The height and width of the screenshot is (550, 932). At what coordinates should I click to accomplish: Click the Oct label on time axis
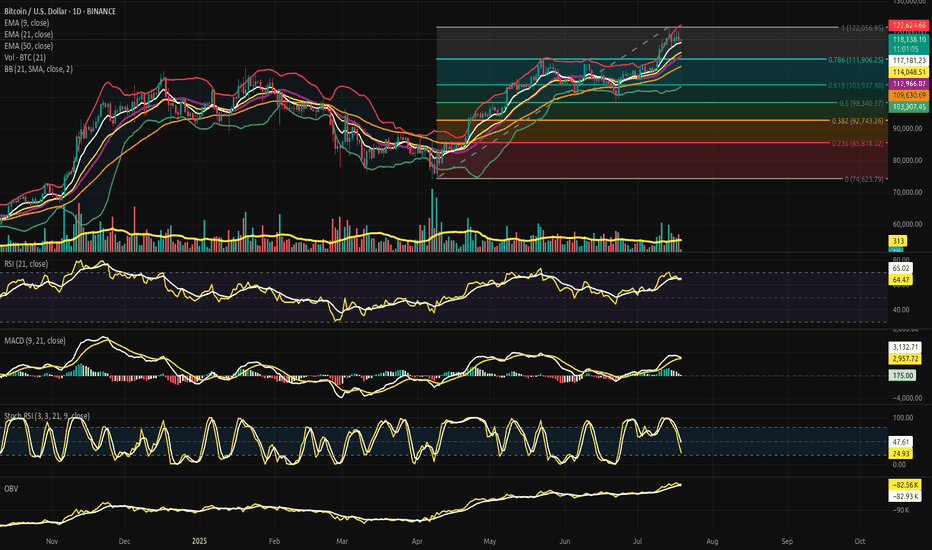859,542
